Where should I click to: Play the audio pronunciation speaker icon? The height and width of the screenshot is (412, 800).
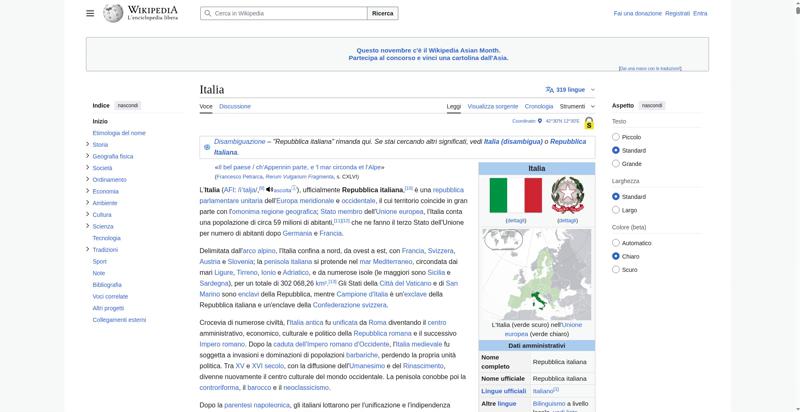[x=269, y=189]
